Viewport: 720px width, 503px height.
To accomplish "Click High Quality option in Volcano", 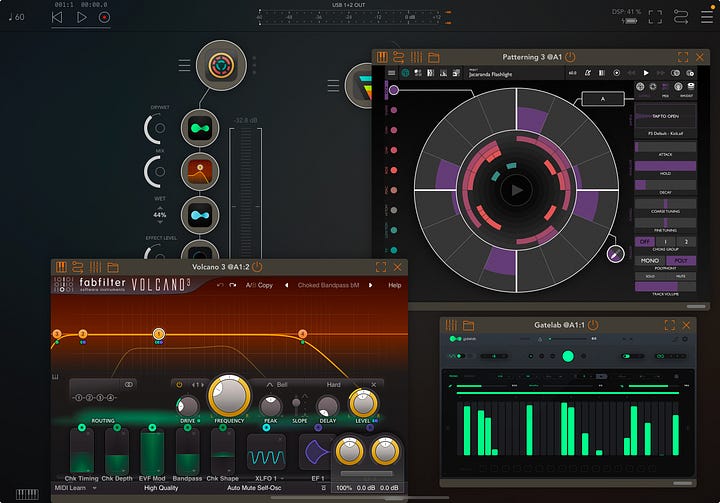I will (x=161, y=488).
